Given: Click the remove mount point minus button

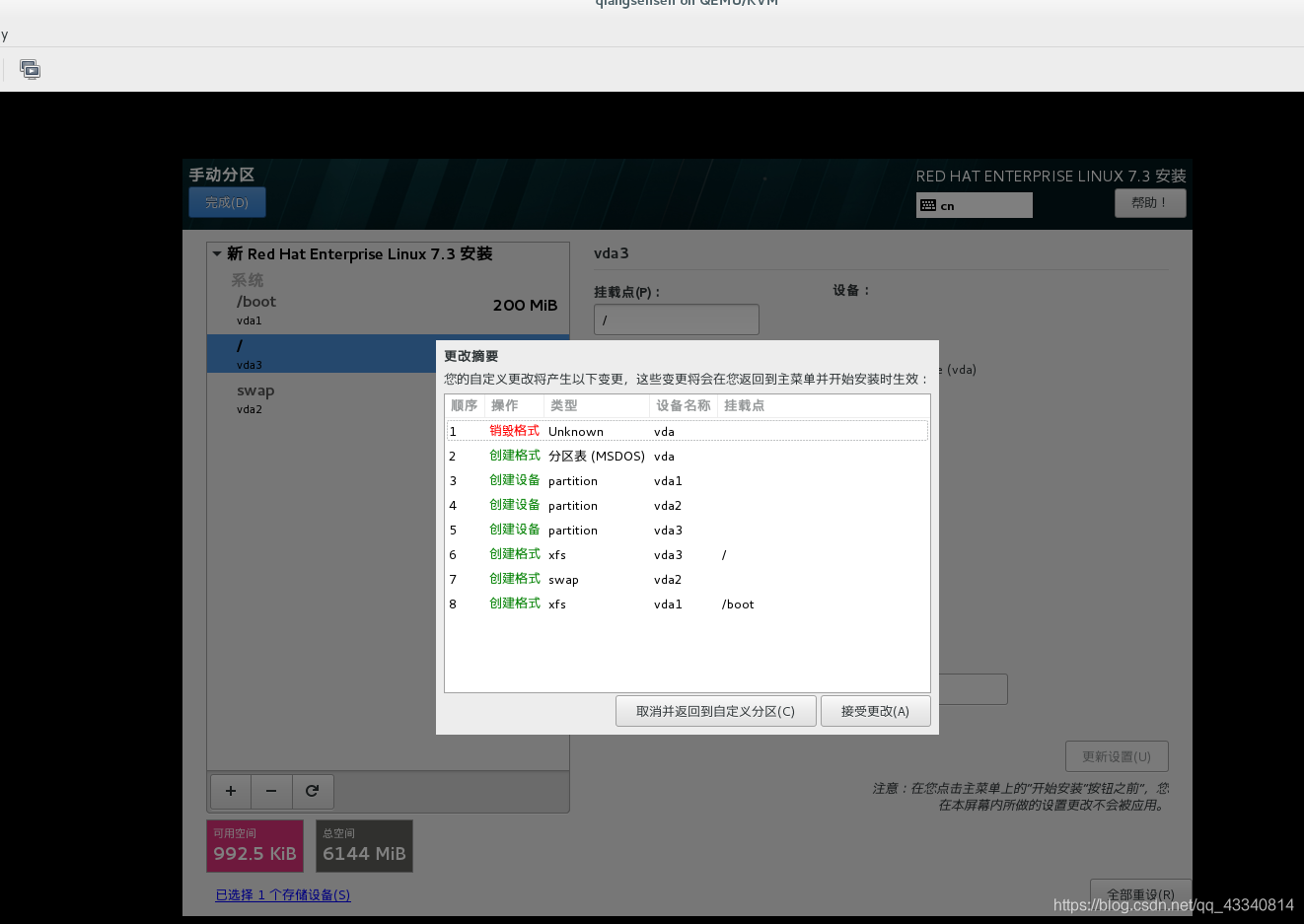Looking at the screenshot, I should click(x=271, y=791).
